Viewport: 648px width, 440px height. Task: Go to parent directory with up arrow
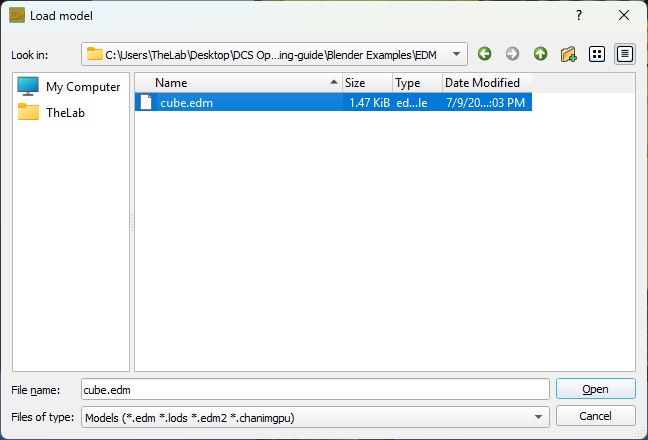pyautogui.click(x=540, y=54)
